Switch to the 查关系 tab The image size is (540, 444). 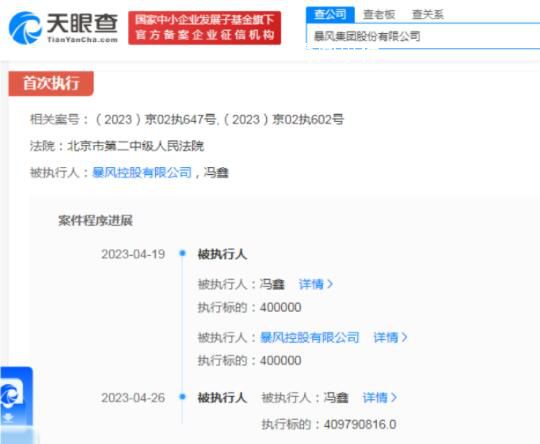click(428, 14)
